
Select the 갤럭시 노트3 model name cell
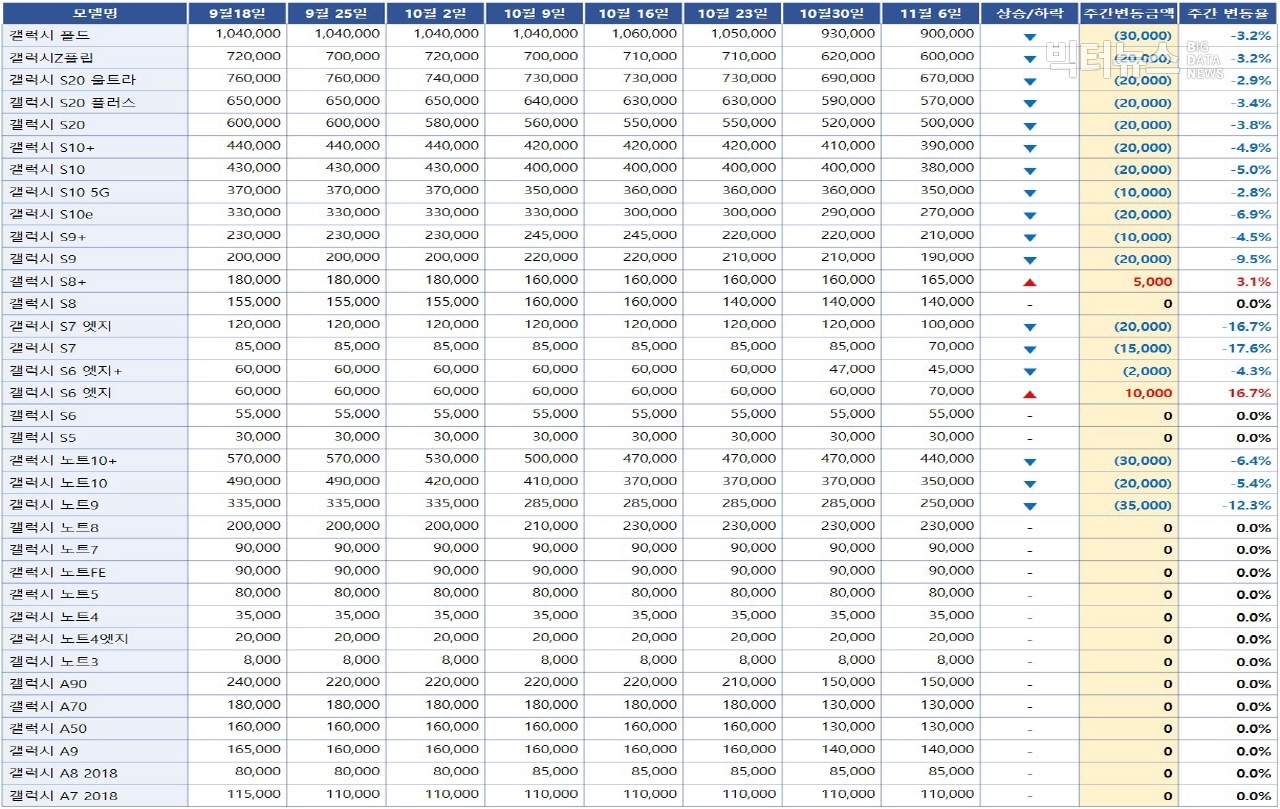[94, 662]
